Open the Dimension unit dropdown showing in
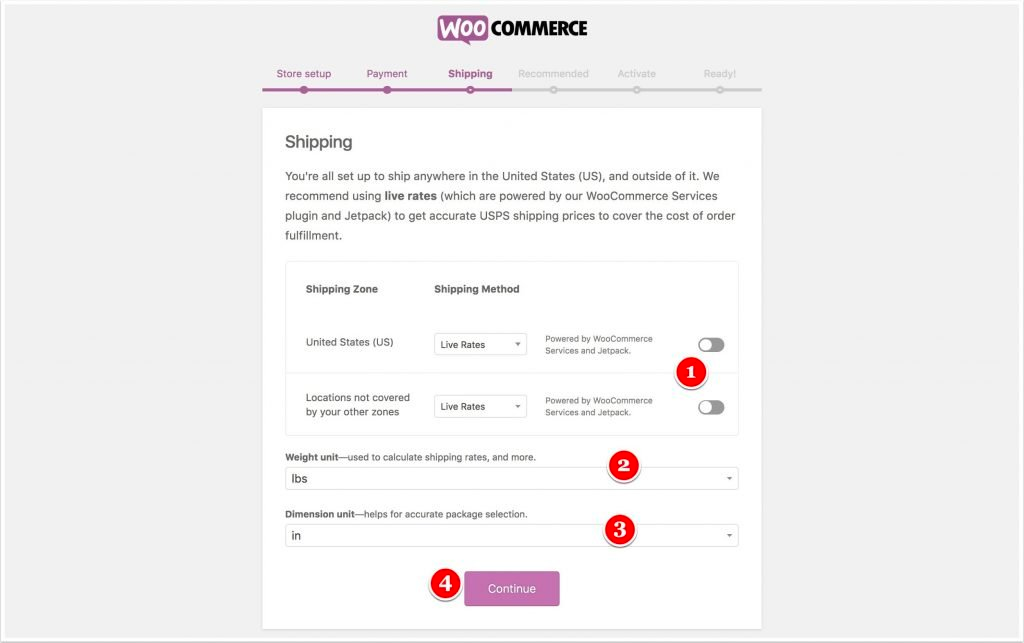The width and height of the screenshot is (1024, 643). coord(512,535)
